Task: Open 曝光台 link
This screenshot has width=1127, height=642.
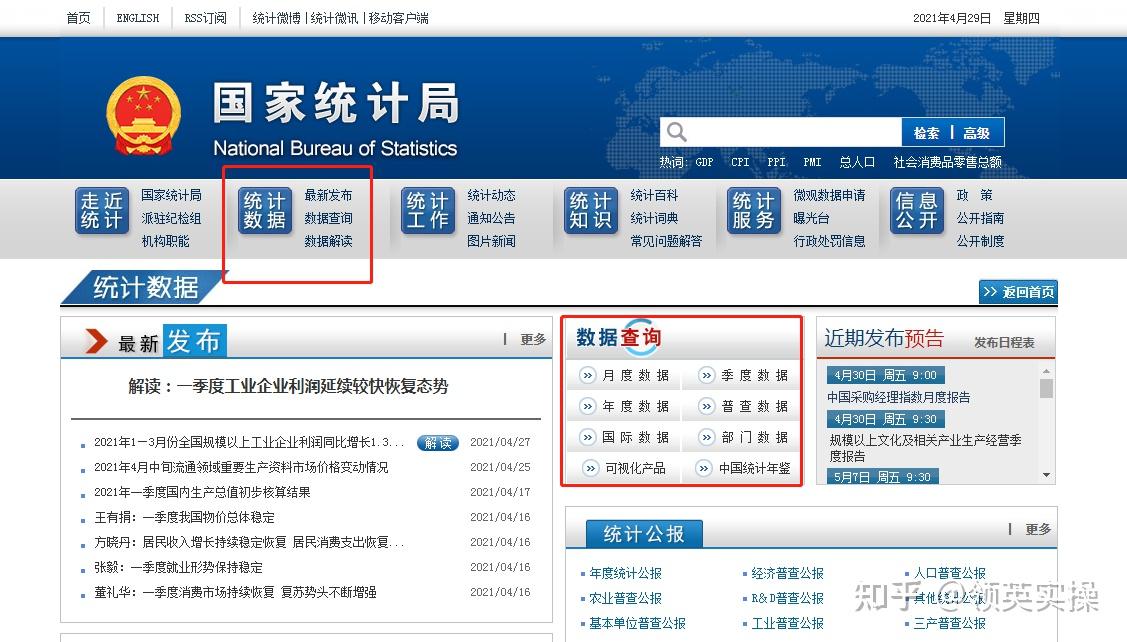Action: (811, 219)
